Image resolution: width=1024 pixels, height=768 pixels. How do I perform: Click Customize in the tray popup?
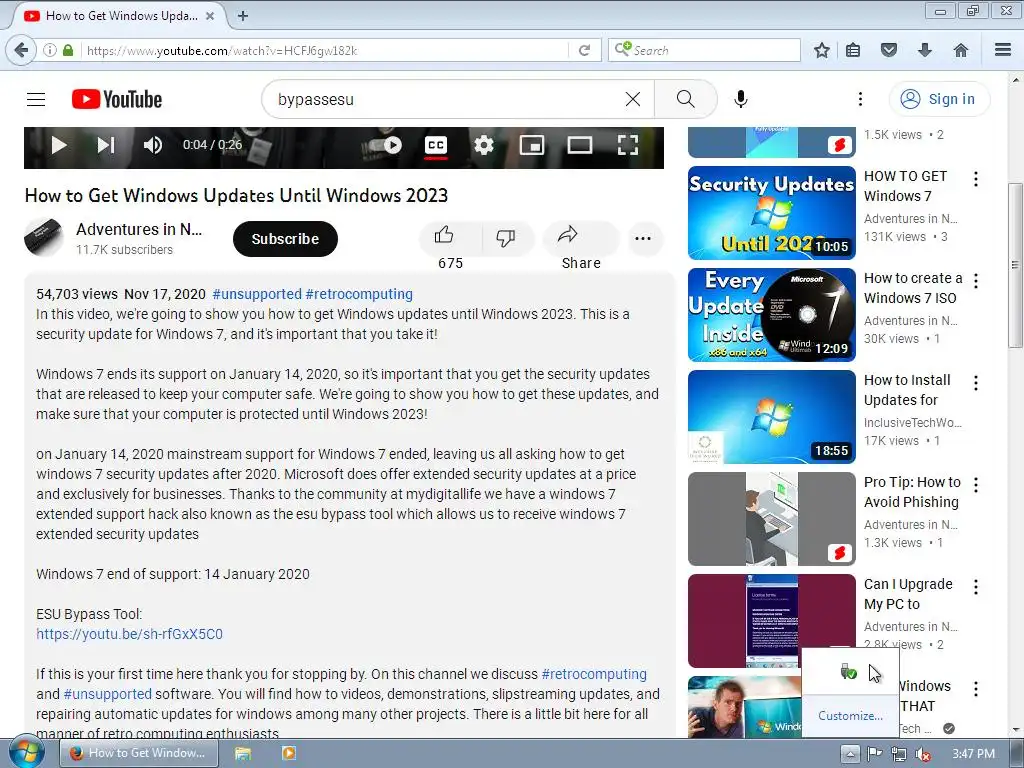[x=850, y=716]
